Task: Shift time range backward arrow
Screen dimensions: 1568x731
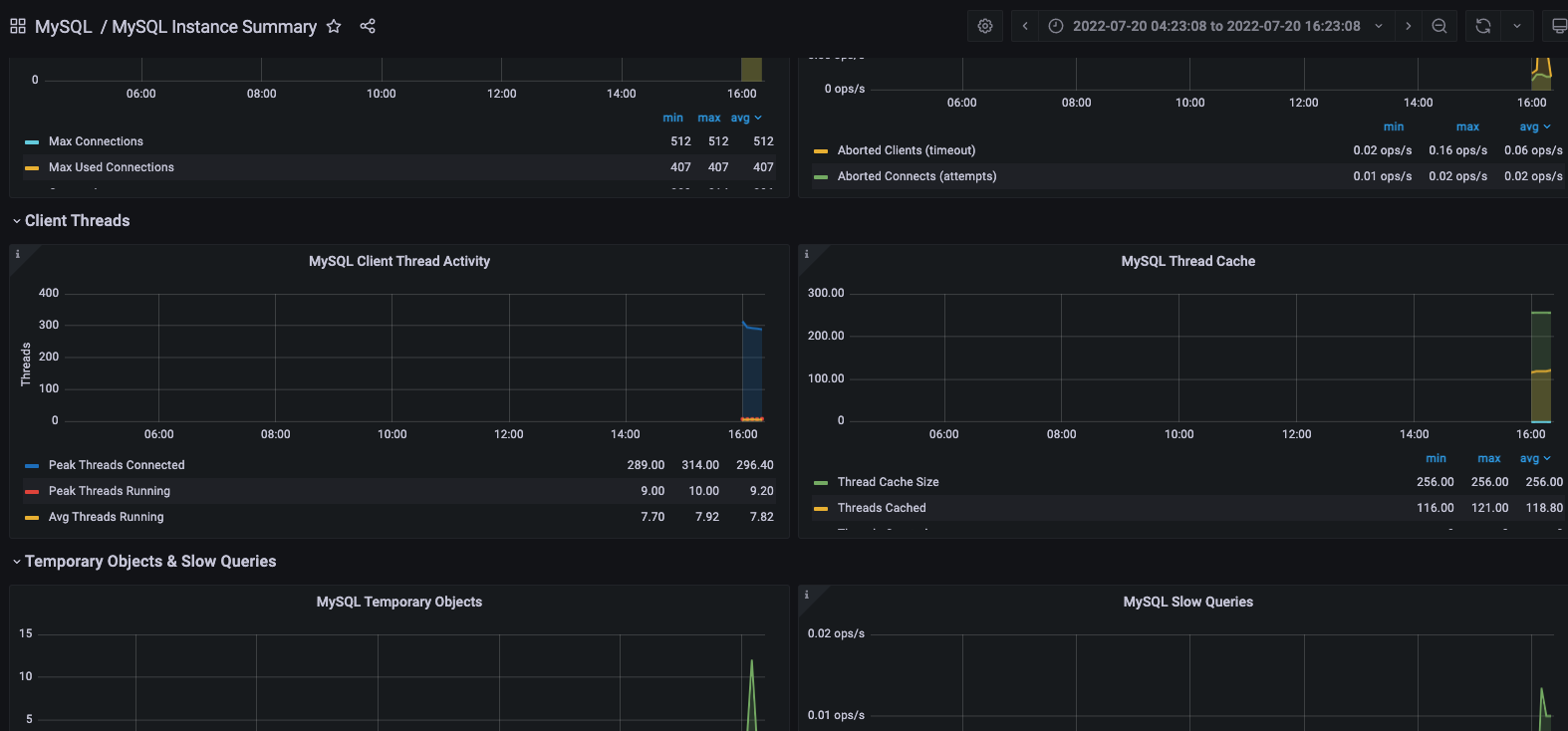Action: click(x=1025, y=26)
